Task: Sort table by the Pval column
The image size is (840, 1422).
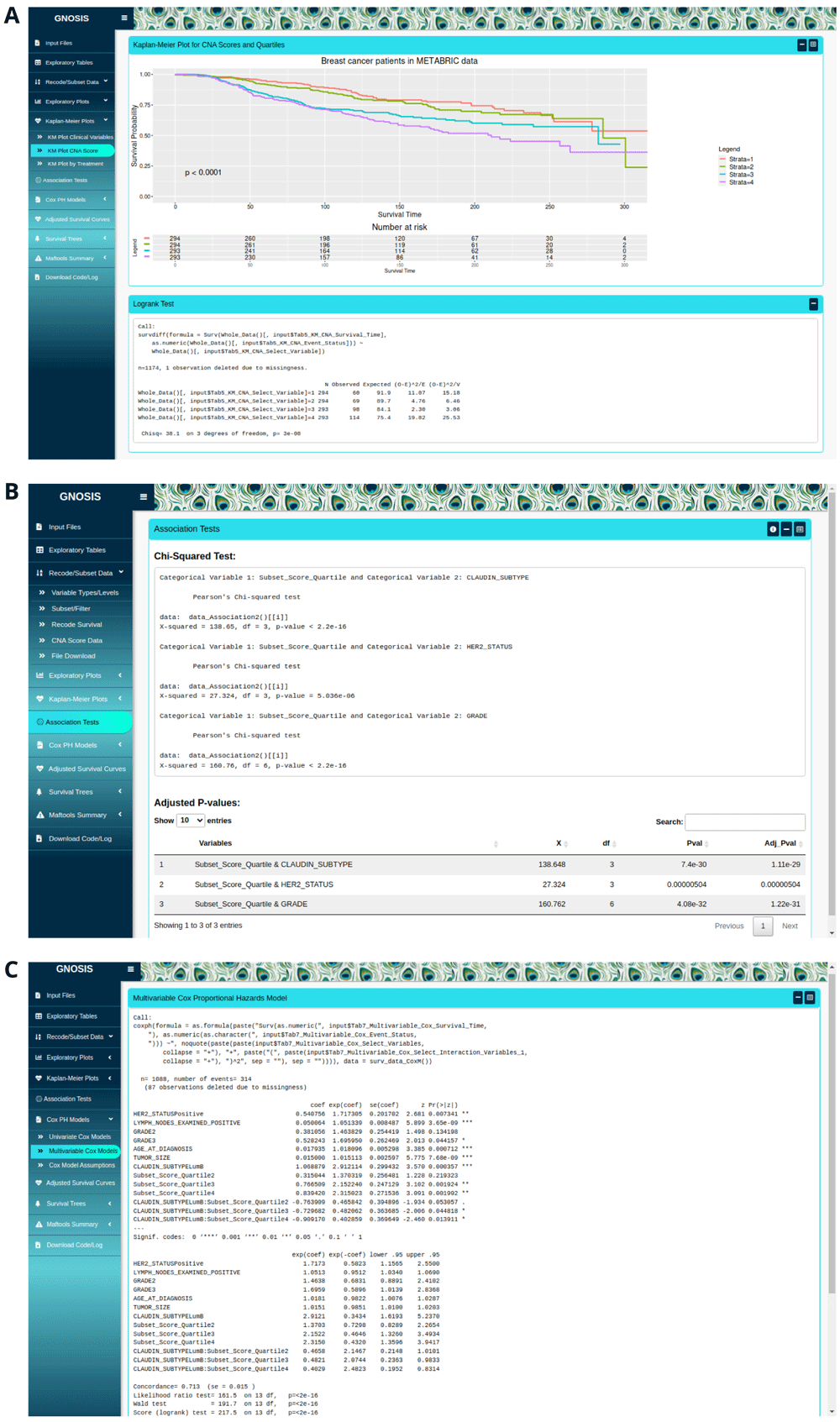Action: 707,843
